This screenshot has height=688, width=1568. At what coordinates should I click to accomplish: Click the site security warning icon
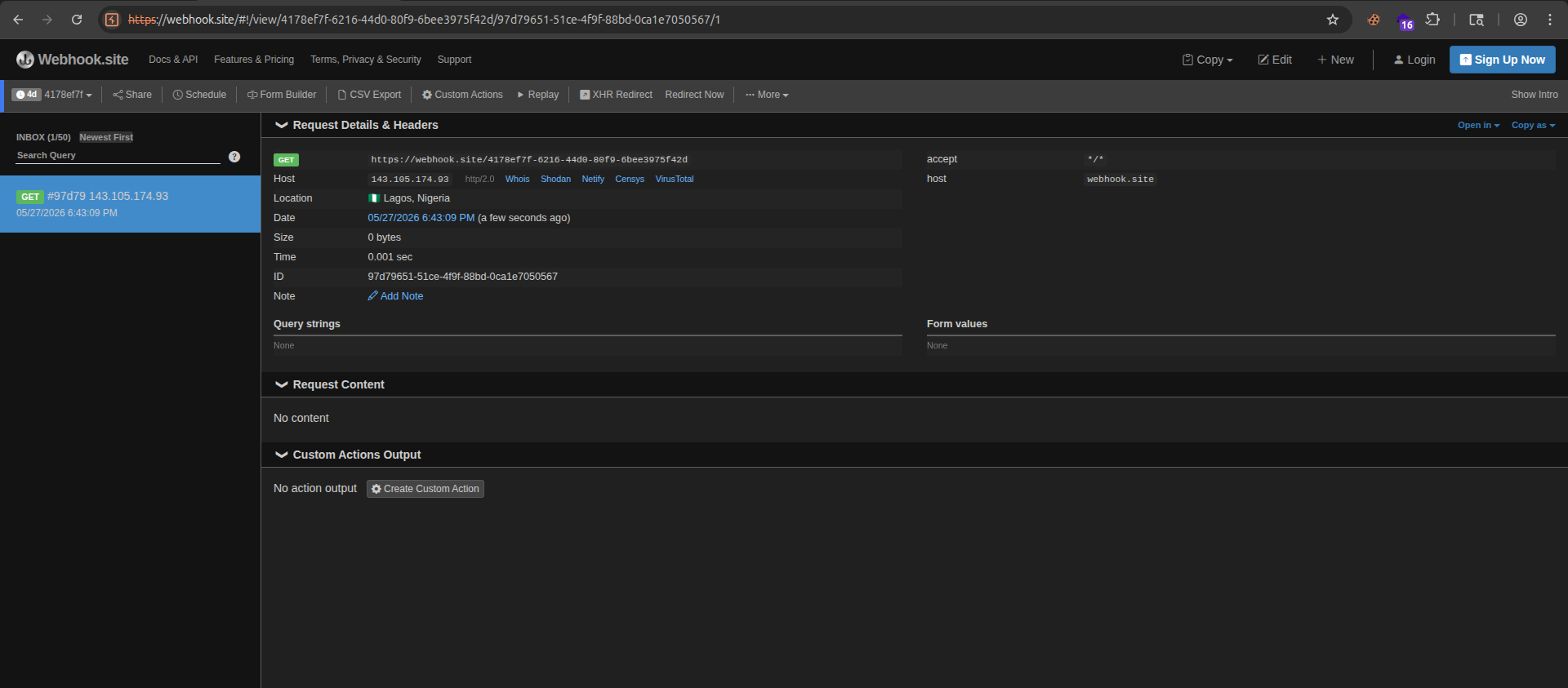point(113,20)
